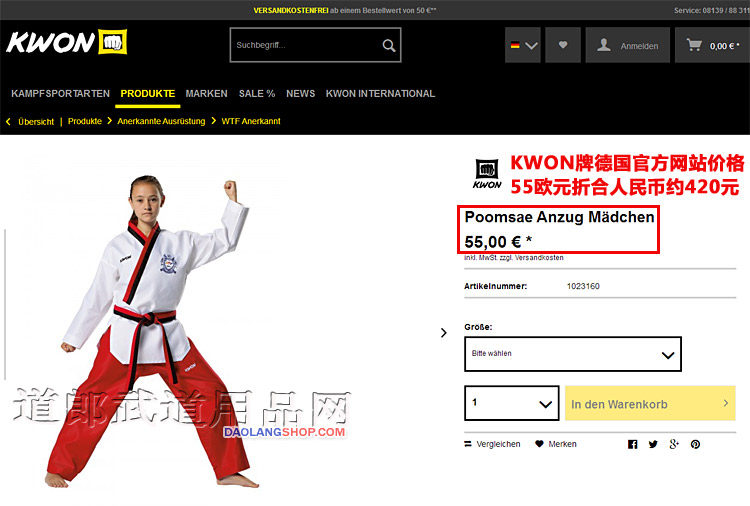Screen dimensions: 750x506
Task: Click the small KWON brand logo
Action: 487,175
